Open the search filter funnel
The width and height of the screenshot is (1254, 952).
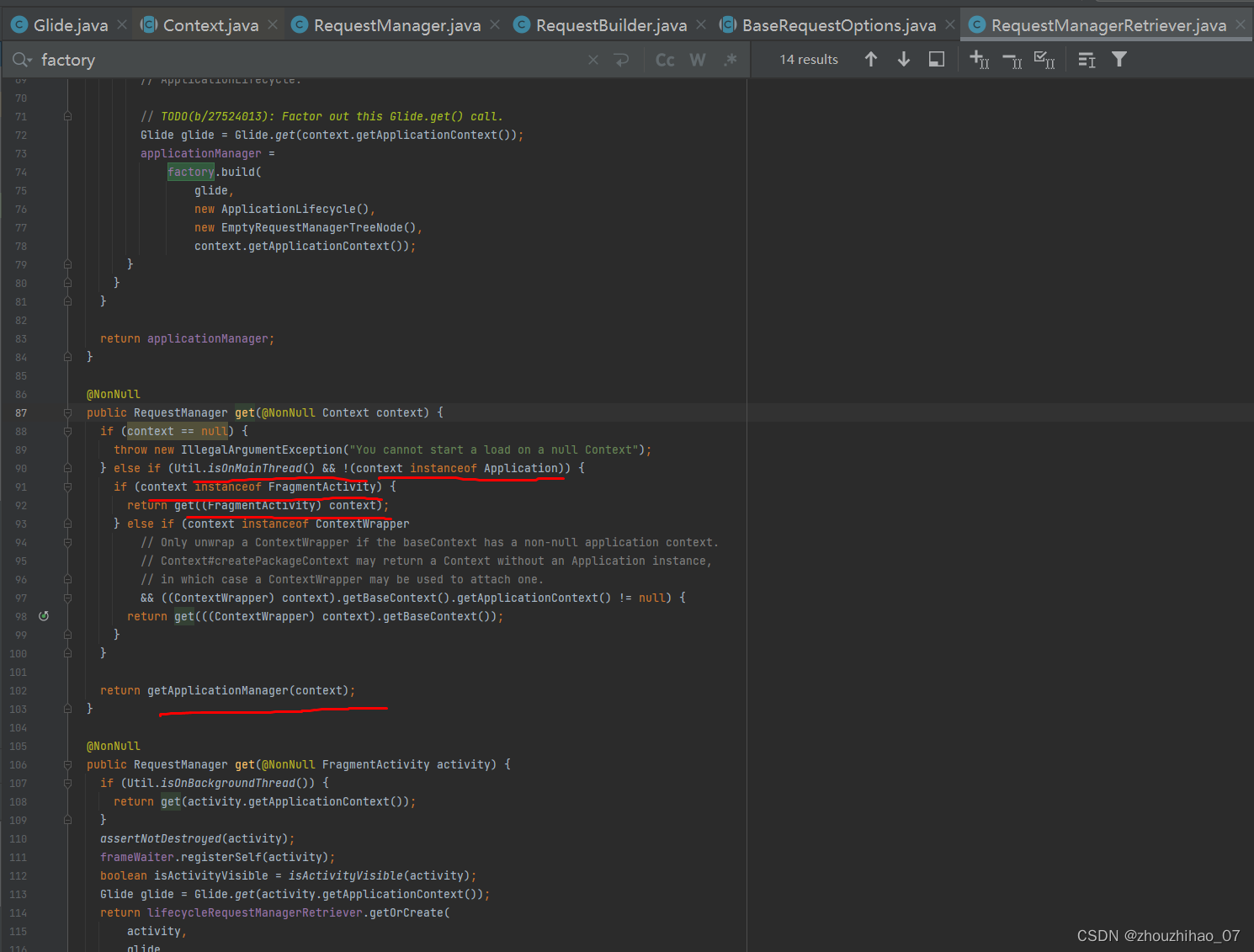pyautogui.click(x=1119, y=59)
